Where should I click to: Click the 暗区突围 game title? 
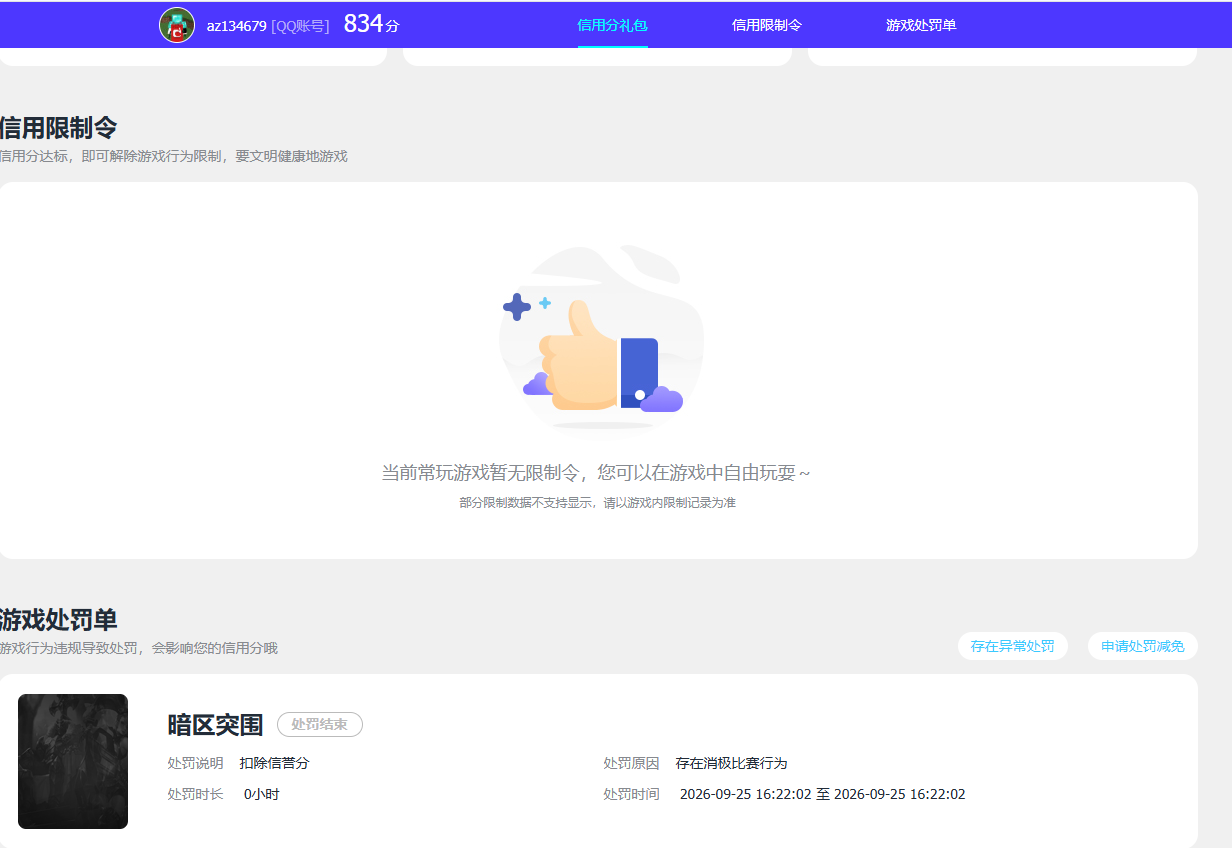pyautogui.click(x=215, y=725)
